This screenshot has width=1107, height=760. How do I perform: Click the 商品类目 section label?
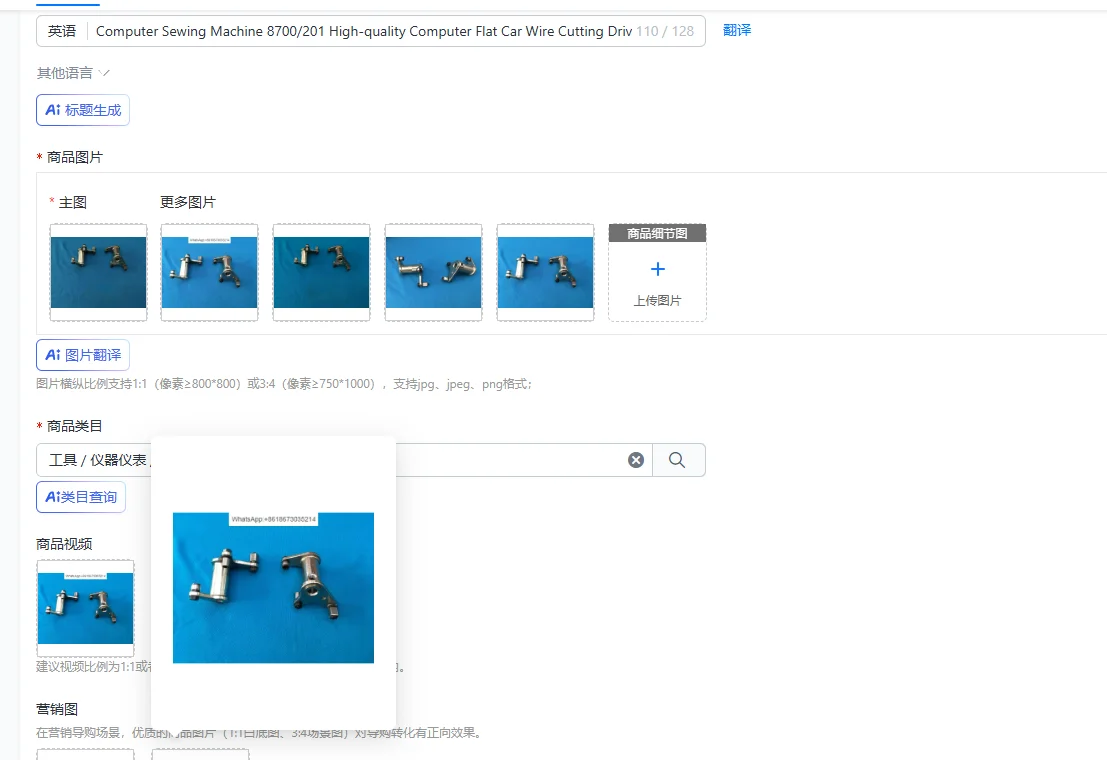tap(75, 426)
